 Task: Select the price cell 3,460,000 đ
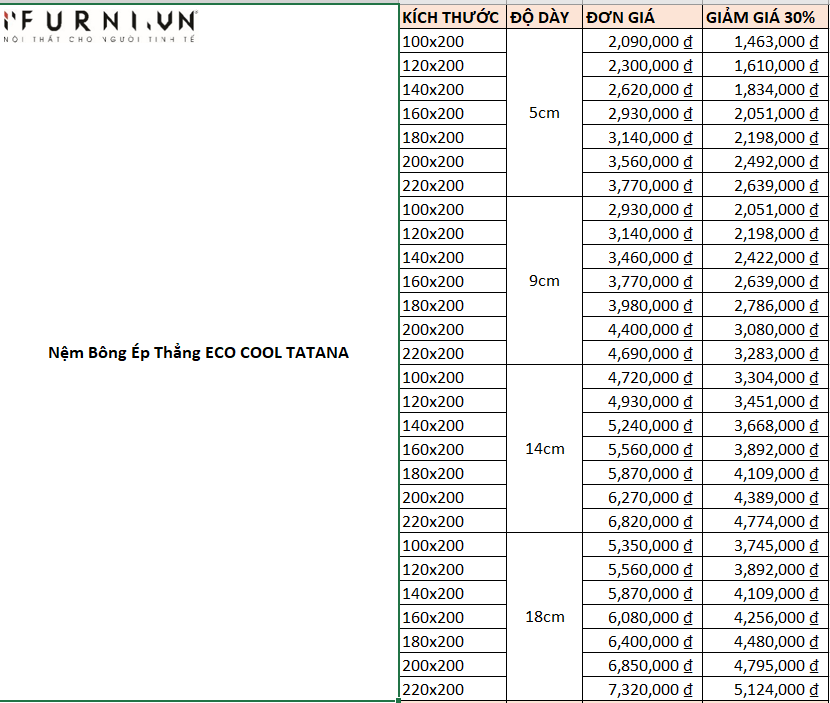(x=642, y=257)
